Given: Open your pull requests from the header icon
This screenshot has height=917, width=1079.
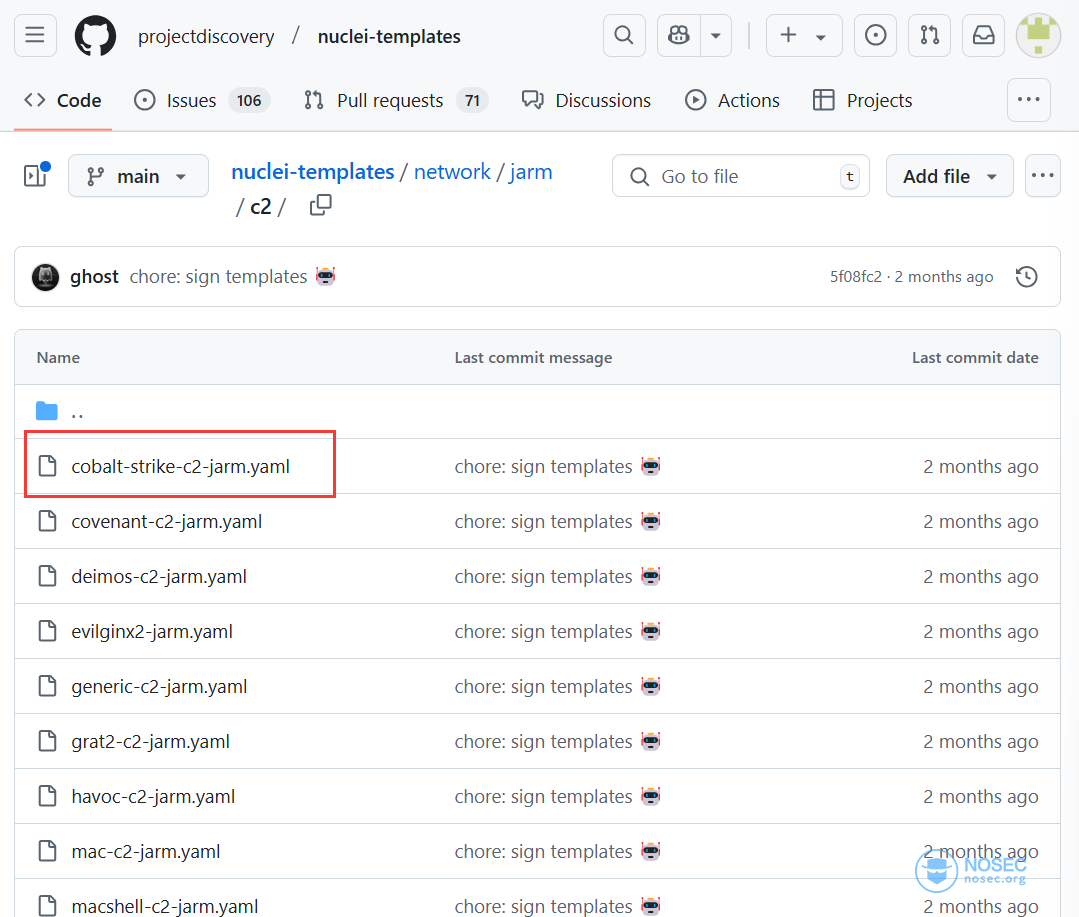Looking at the screenshot, I should [930, 35].
